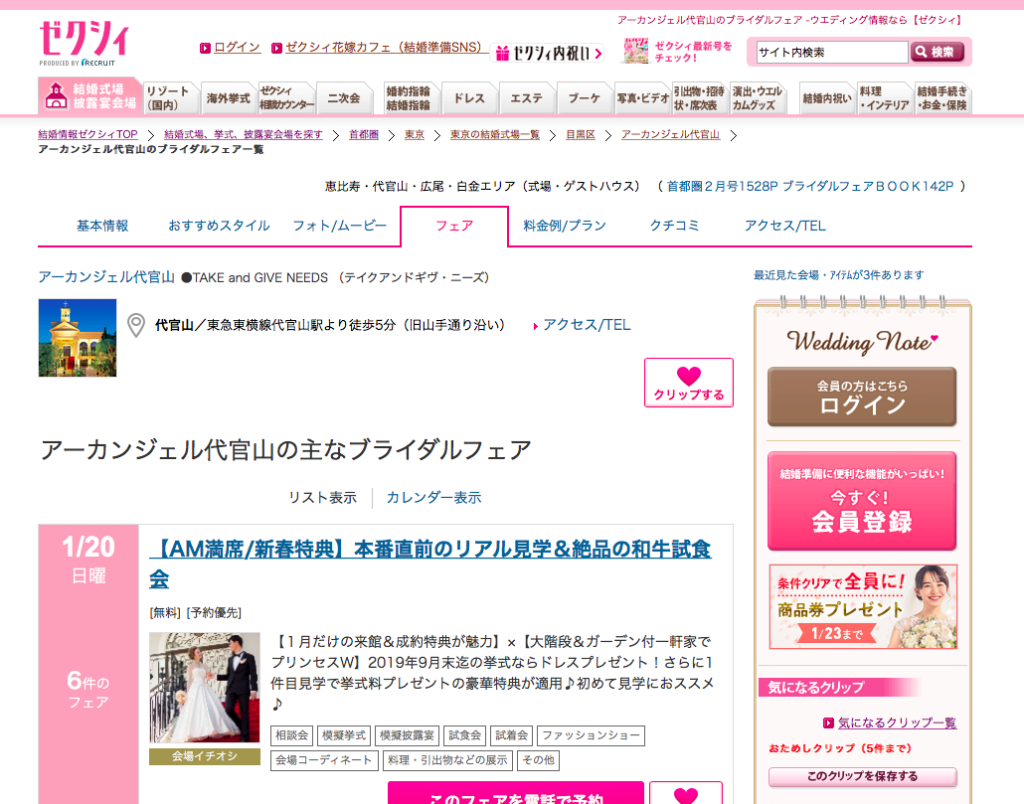Open the 商品券プレゼント banner
1024x804 pixels.
863,607
